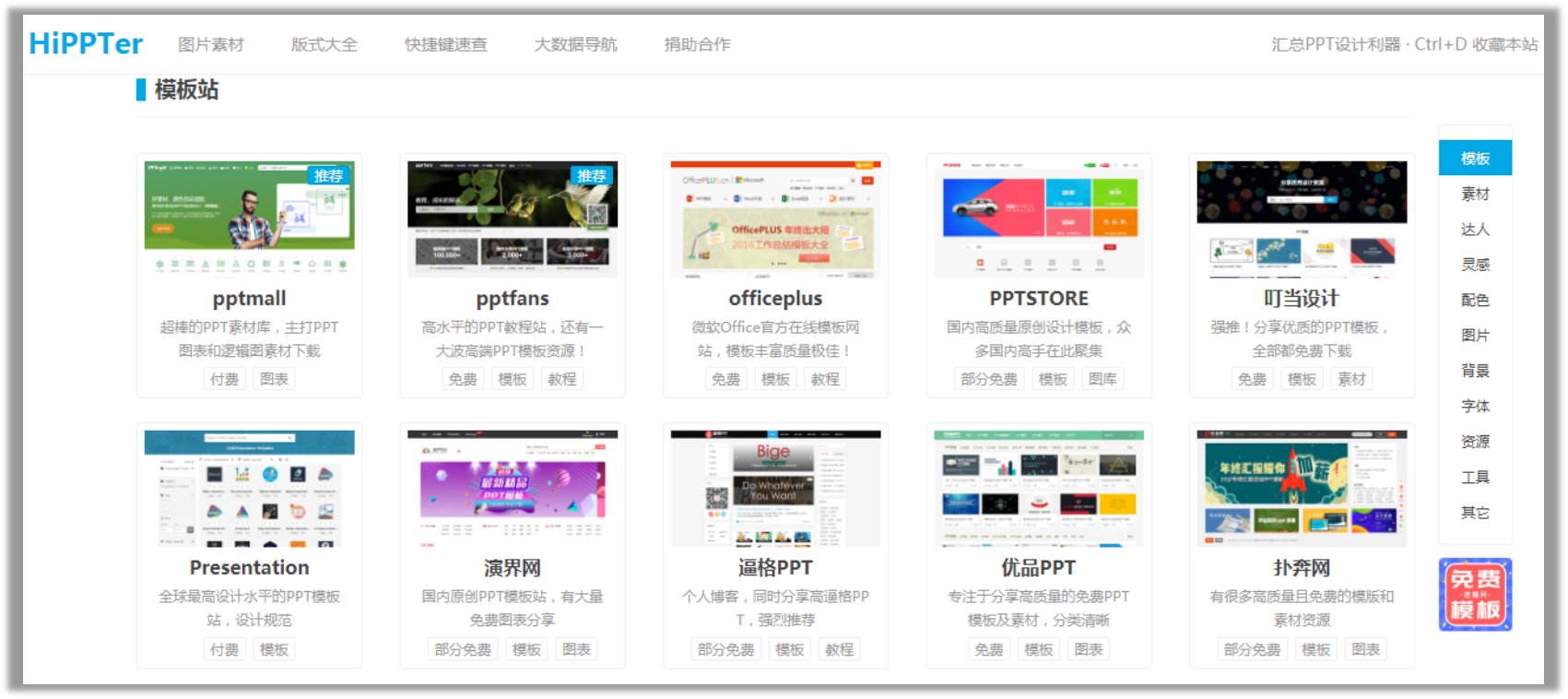Click the 叮当设计 title link

[x=1302, y=299]
